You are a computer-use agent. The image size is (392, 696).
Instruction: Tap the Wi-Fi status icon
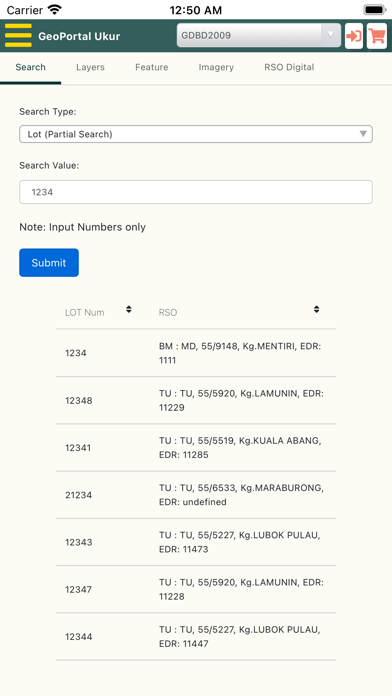[55, 10]
